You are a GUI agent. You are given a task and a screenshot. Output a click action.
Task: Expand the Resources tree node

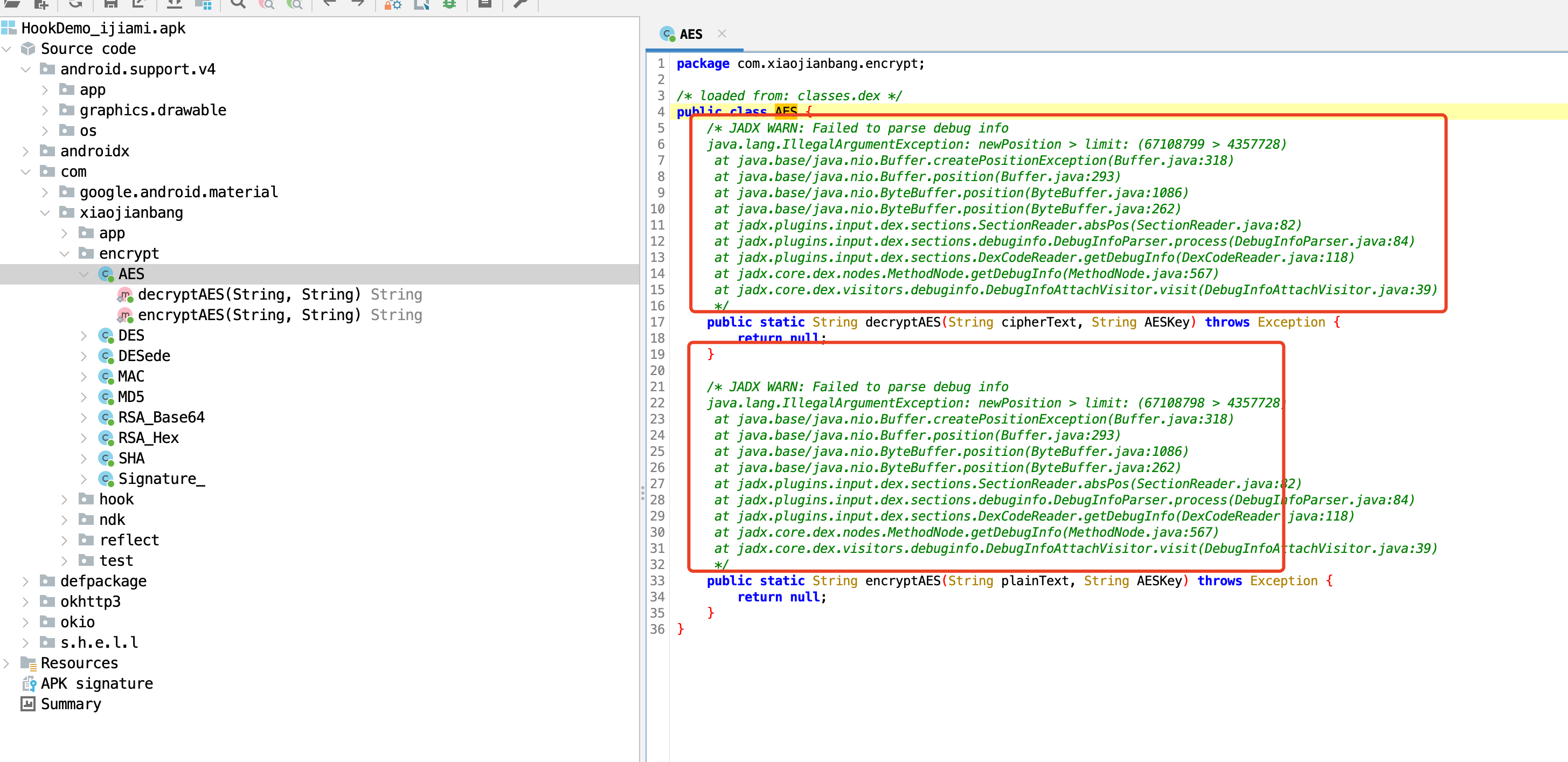coord(6,663)
